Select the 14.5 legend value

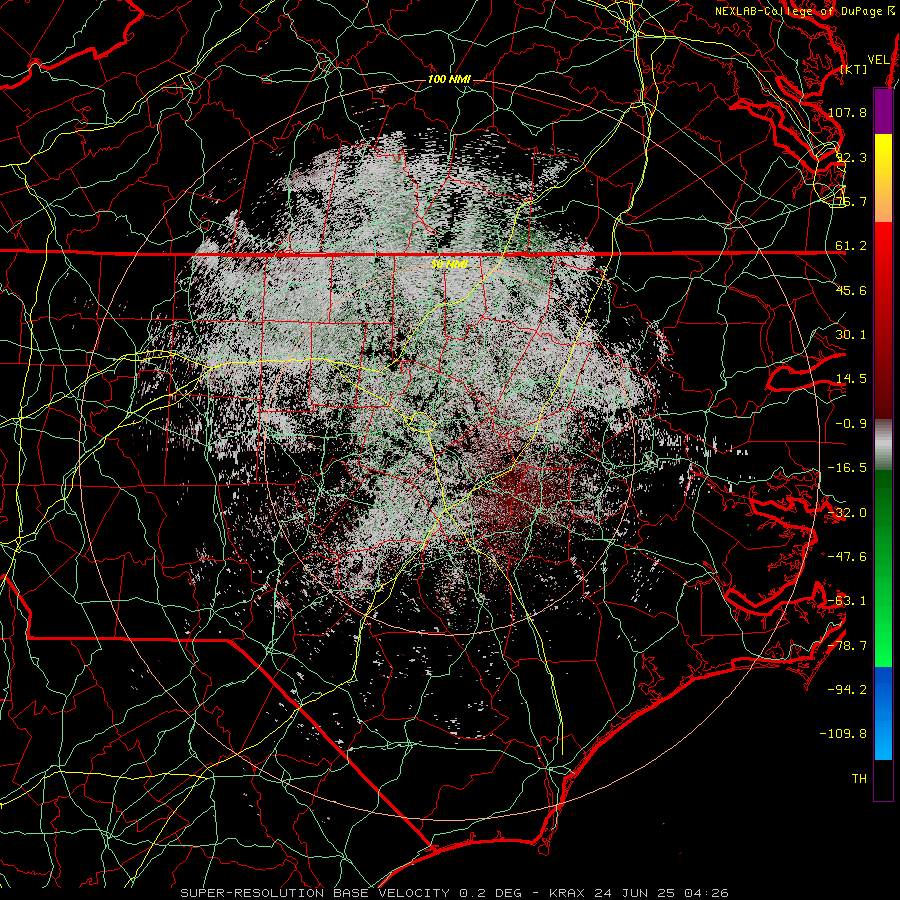tap(851, 379)
